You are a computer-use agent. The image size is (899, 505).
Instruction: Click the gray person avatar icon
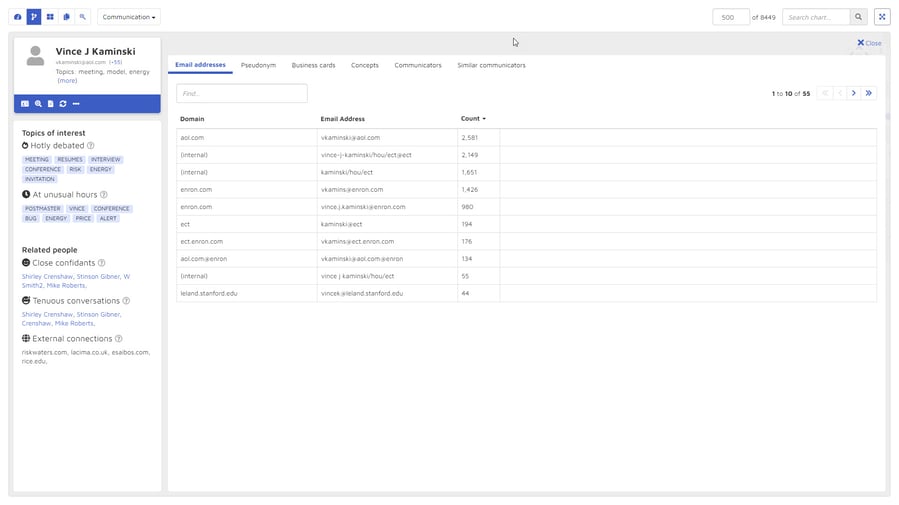pos(36,56)
